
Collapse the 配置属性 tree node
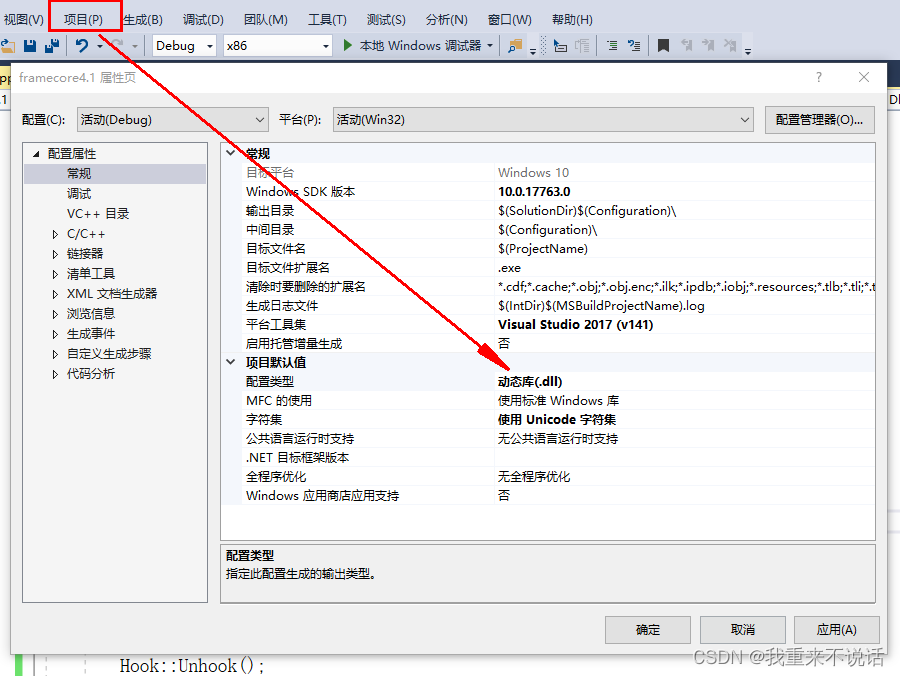coord(36,154)
